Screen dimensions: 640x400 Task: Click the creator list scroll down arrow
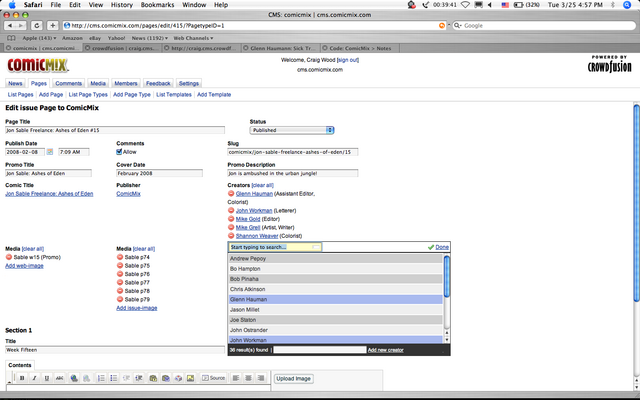coord(447,340)
